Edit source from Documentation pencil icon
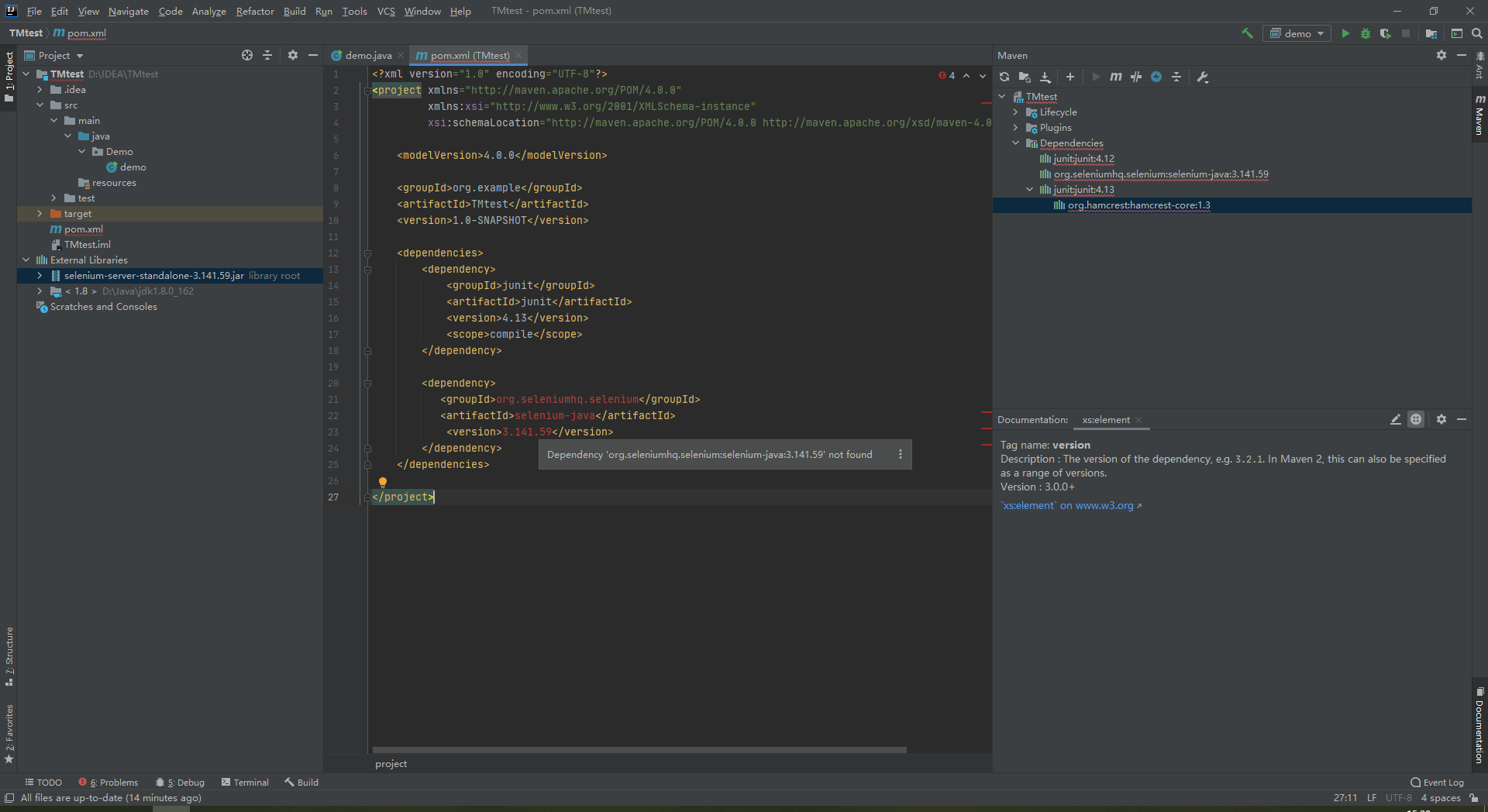 tap(1396, 419)
